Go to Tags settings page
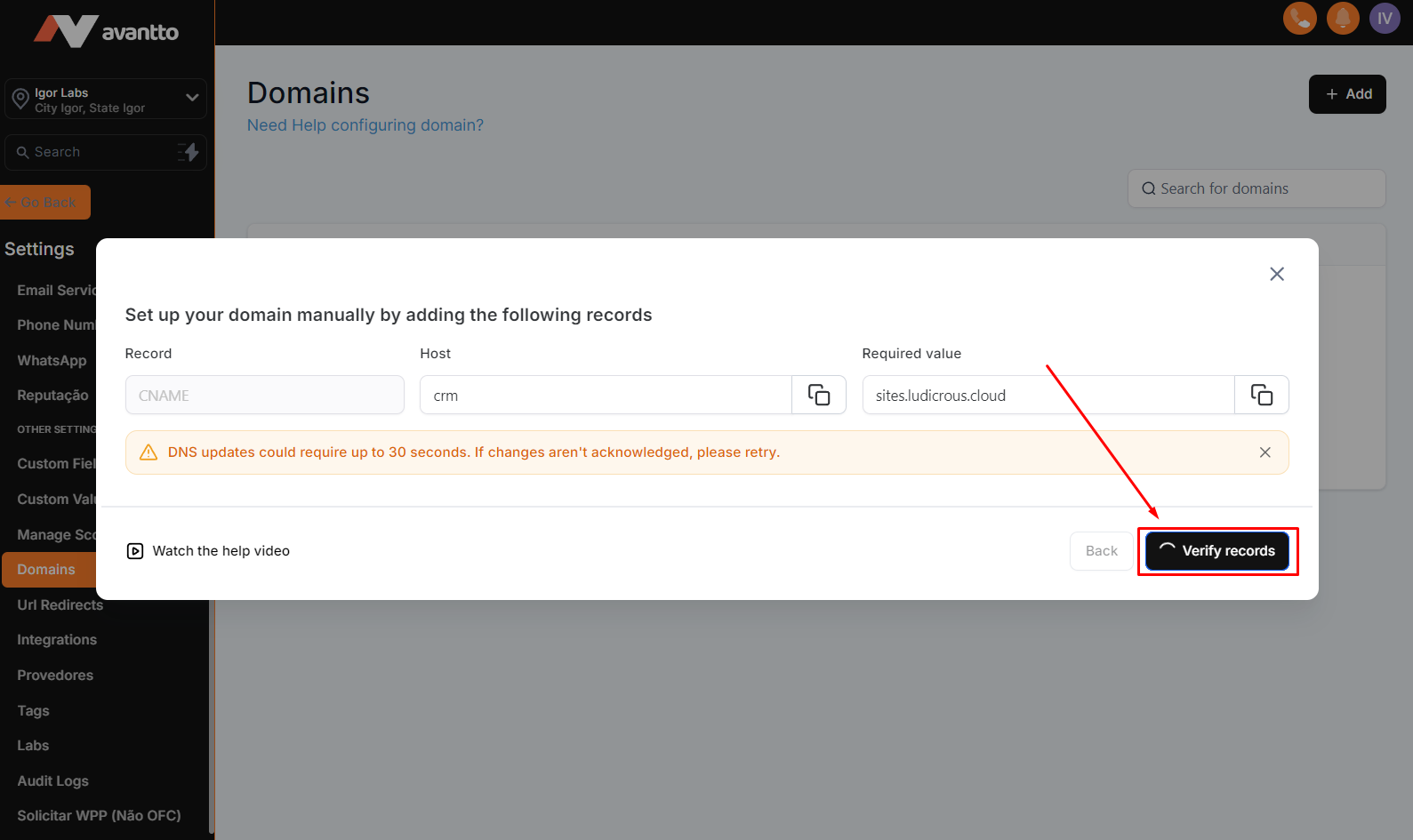1413x840 pixels. pos(33,710)
